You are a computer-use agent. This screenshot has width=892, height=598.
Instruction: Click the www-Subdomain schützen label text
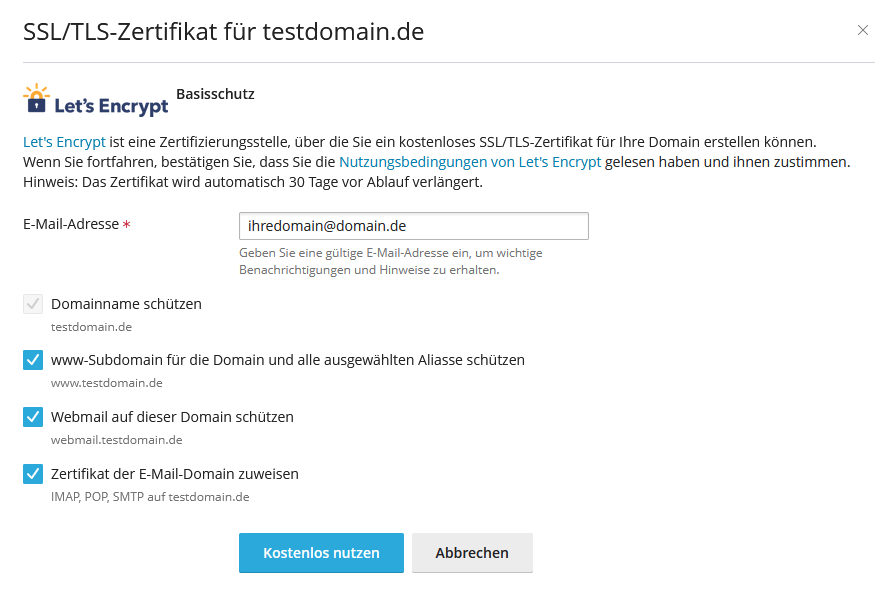pyautogui.click(x=288, y=360)
